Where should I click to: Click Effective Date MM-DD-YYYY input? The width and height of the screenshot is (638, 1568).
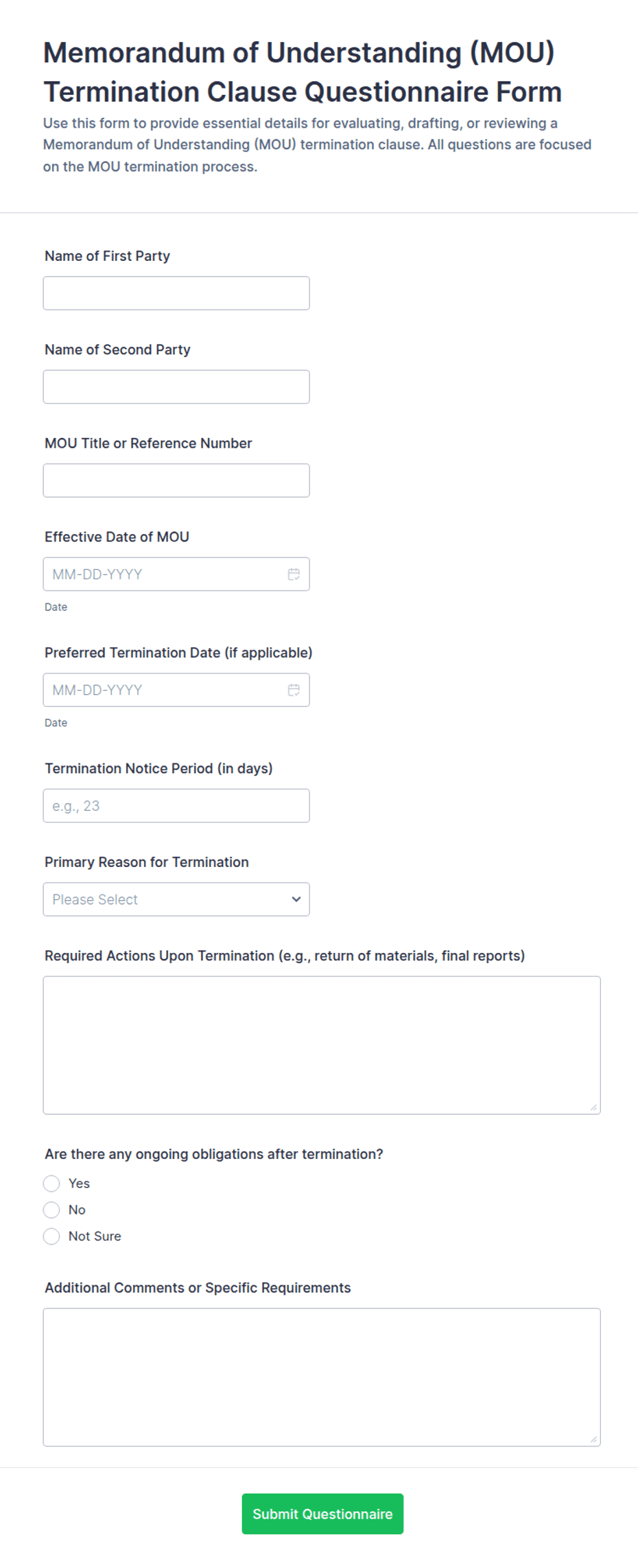tap(176, 574)
